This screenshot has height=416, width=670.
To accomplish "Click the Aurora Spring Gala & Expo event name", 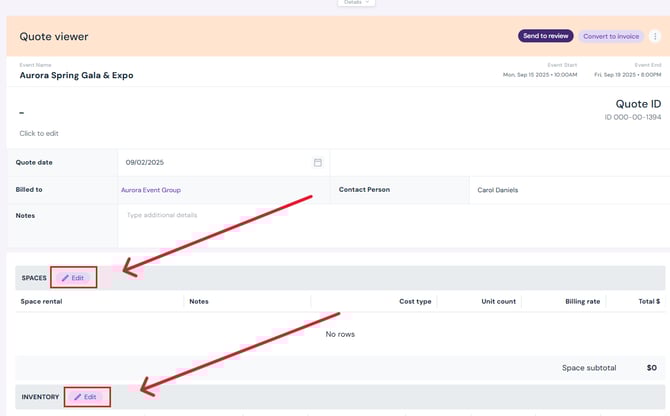I will 76,75.
